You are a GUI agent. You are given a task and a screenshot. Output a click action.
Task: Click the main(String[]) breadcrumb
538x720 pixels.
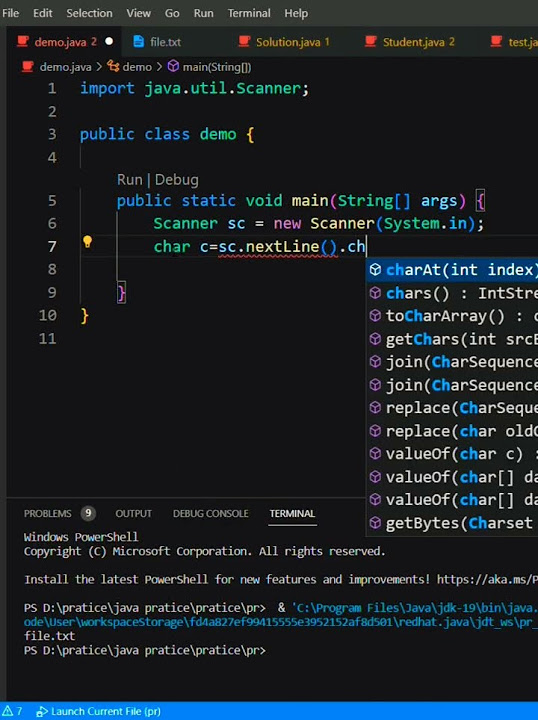click(x=217, y=67)
